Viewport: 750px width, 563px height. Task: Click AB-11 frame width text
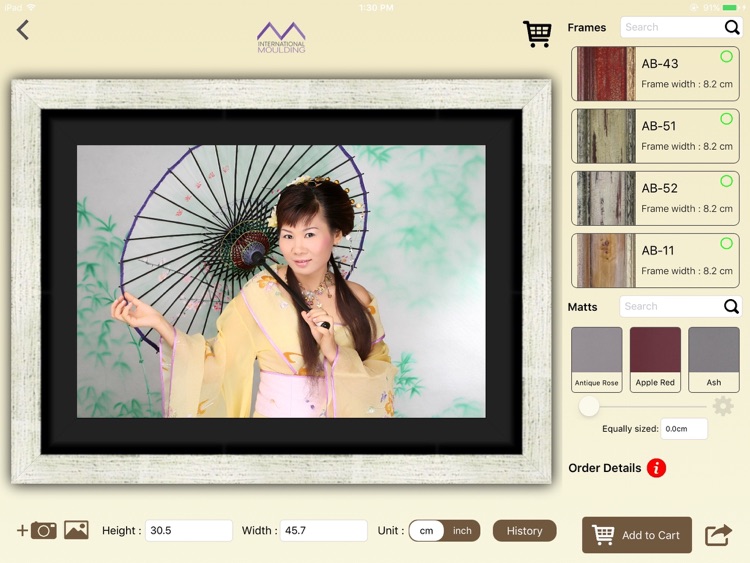(x=687, y=271)
